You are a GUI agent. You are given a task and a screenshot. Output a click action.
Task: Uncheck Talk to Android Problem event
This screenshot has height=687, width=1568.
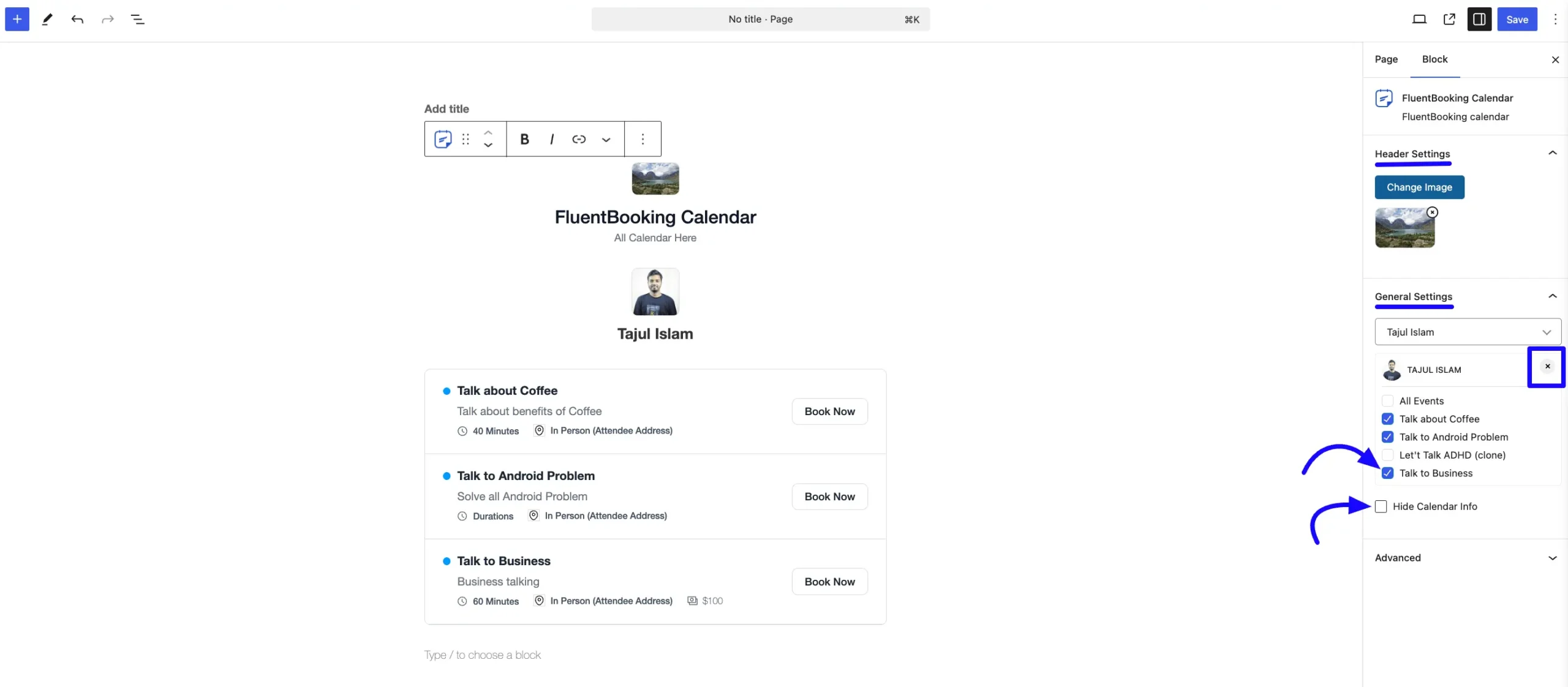(1388, 437)
